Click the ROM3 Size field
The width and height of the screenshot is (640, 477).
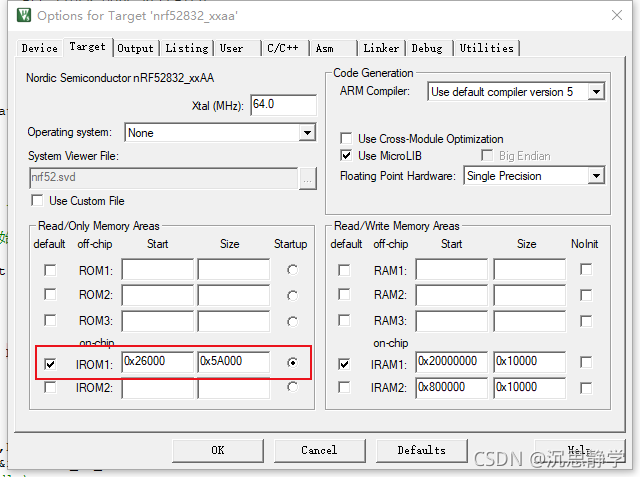[234, 321]
